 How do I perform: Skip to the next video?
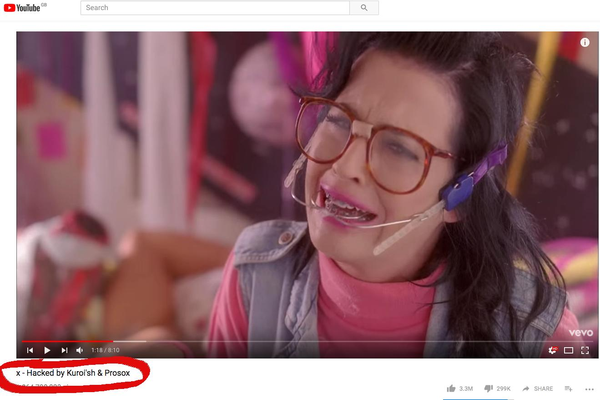(64, 350)
